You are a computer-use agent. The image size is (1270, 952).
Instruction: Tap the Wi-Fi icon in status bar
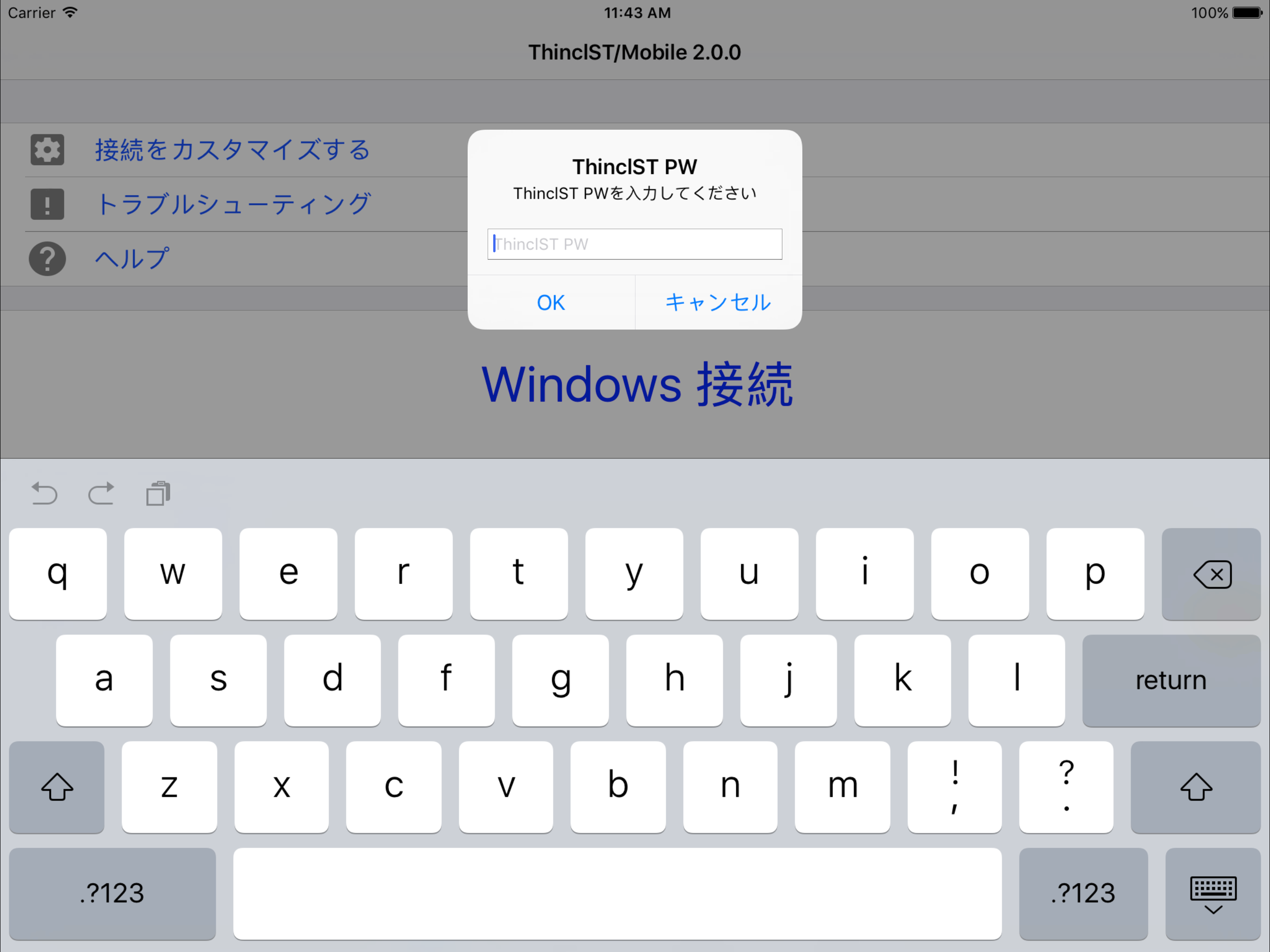[70, 13]
